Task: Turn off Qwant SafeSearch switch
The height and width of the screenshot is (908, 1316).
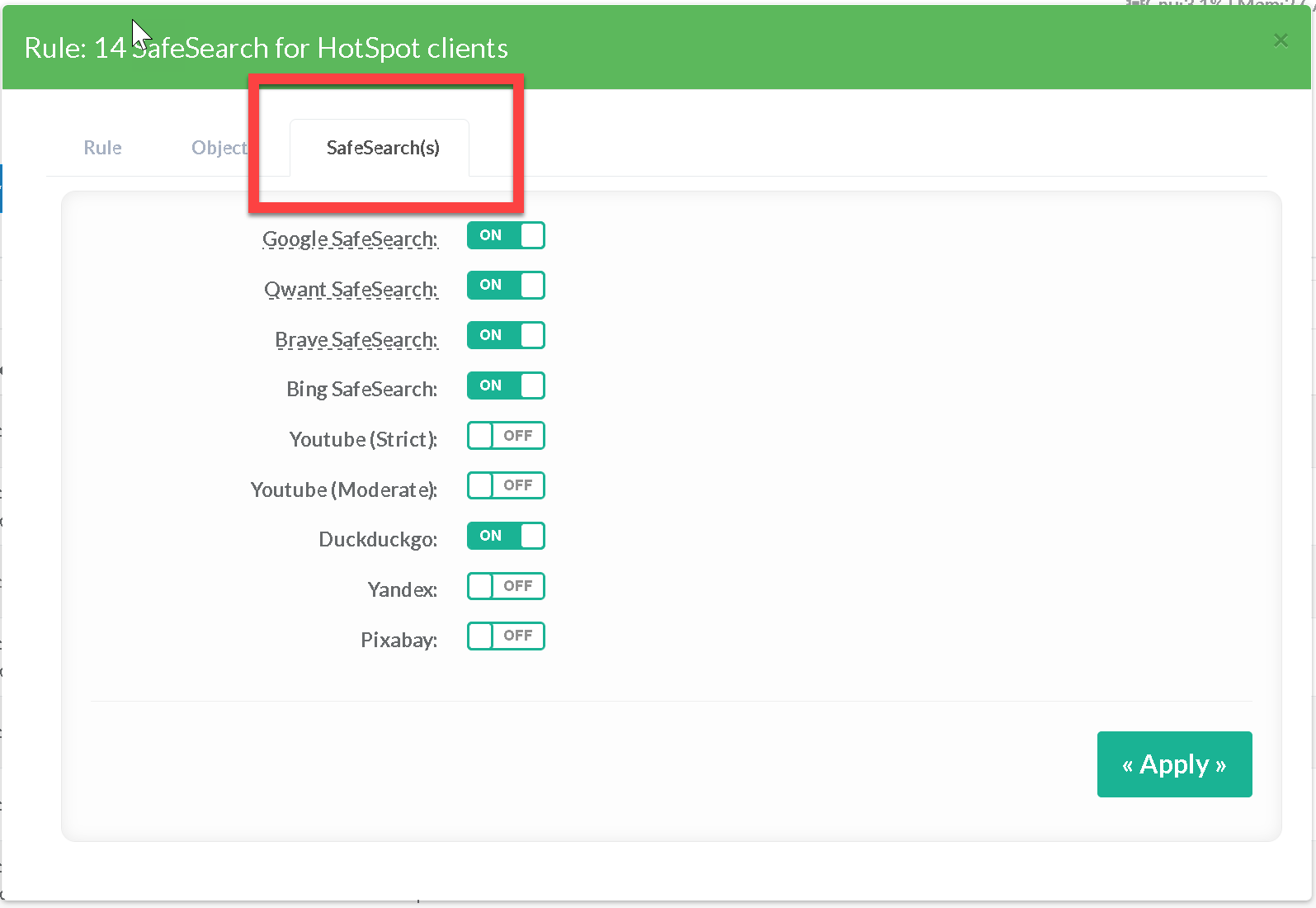Action: click(506, 286)
